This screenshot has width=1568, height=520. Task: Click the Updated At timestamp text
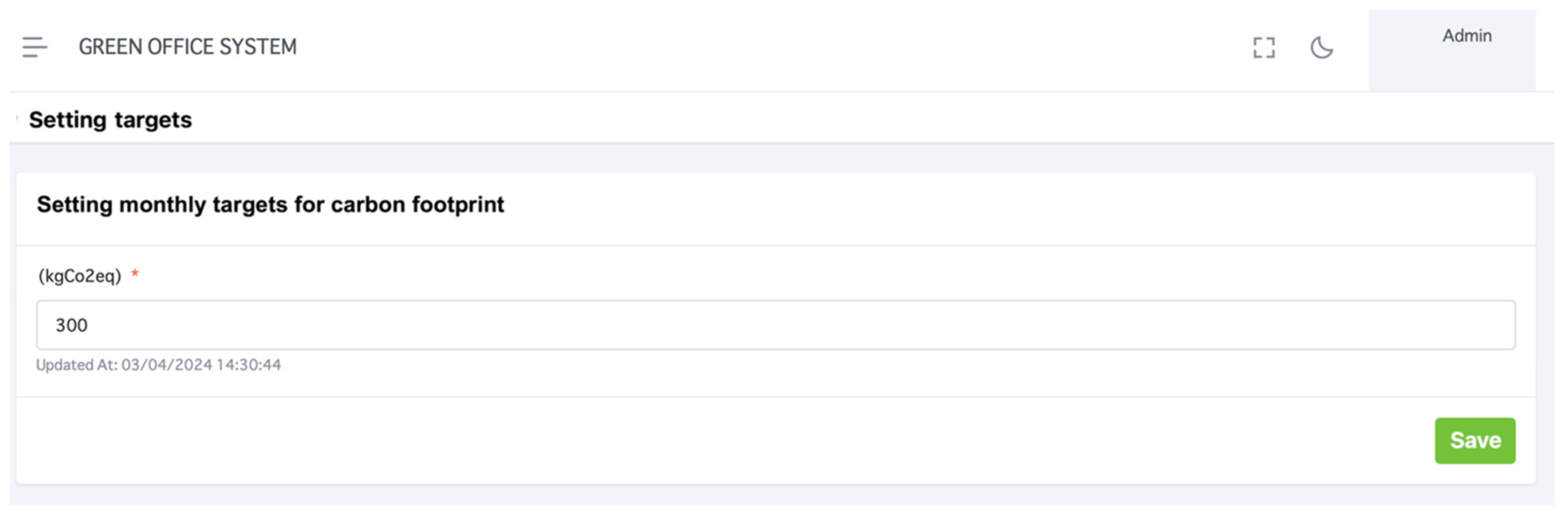click(x=158, y=365)
